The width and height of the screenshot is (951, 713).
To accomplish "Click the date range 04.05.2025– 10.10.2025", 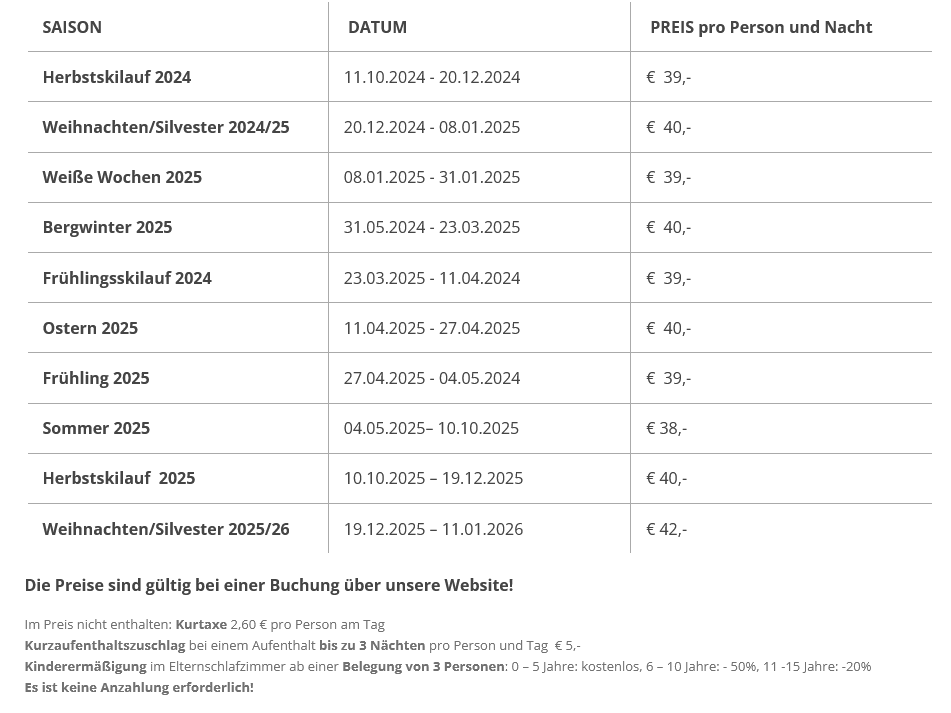I will tap(431, 428).
